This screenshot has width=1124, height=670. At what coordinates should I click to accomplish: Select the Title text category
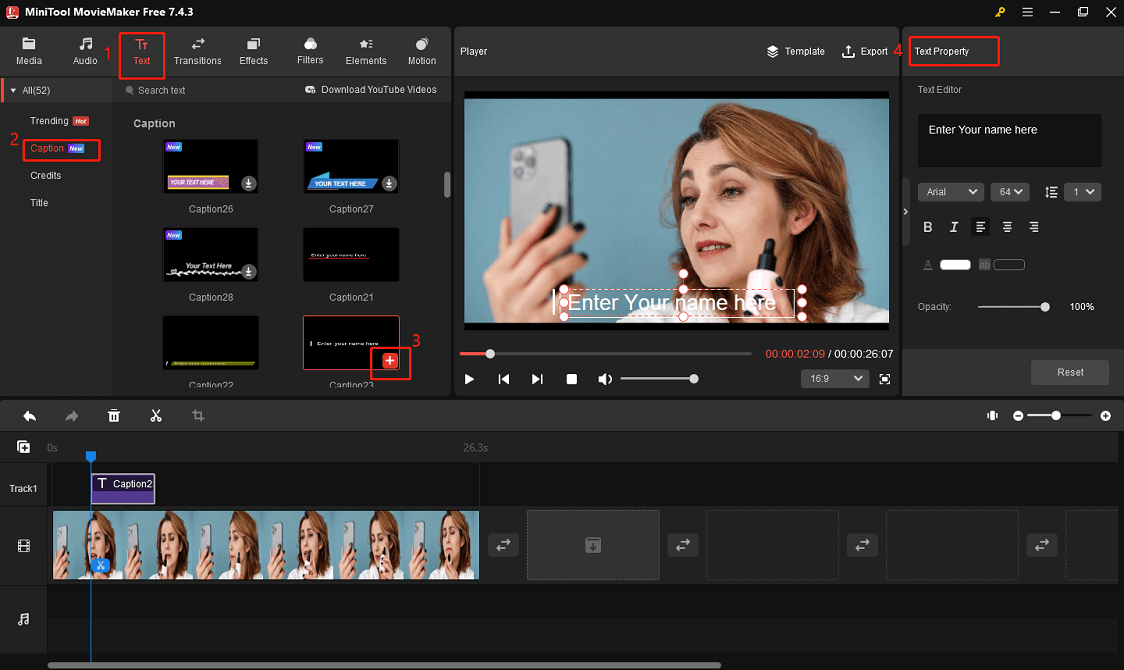click(39, 203)
